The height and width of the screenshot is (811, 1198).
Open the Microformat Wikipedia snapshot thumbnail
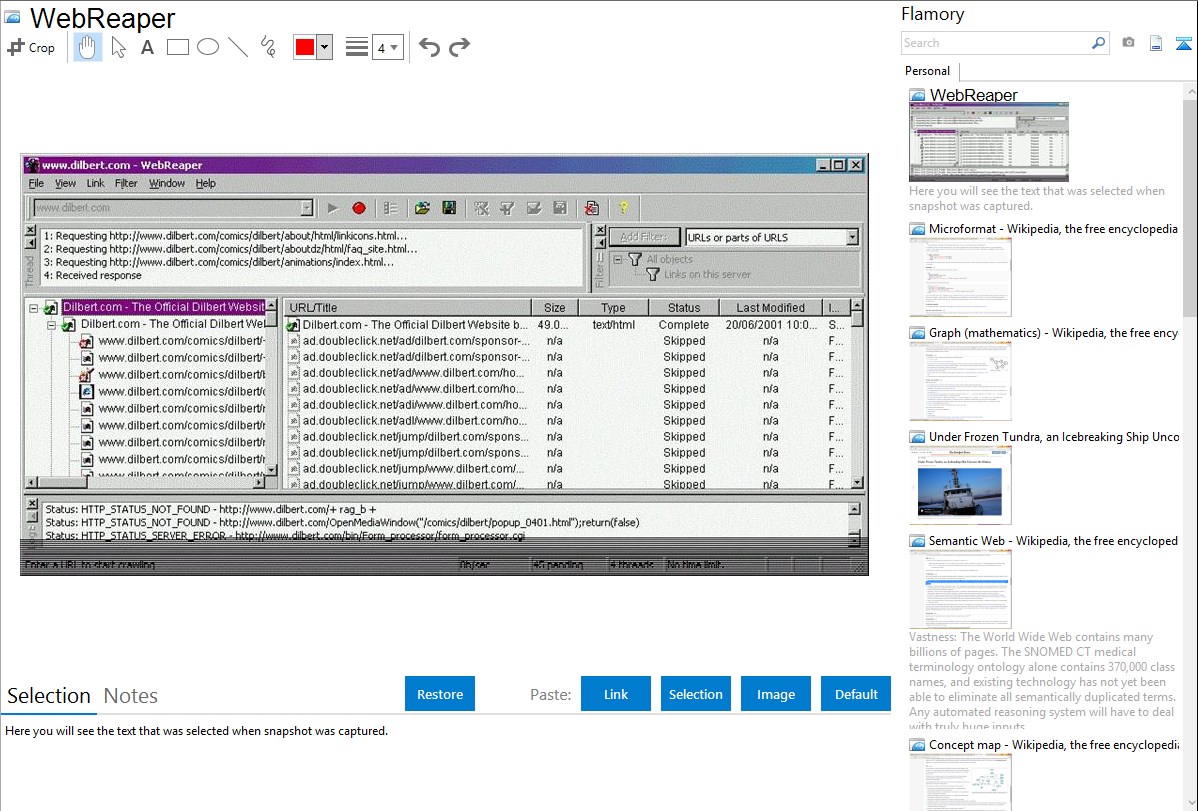pyautogui.click(x=960, y=277)
